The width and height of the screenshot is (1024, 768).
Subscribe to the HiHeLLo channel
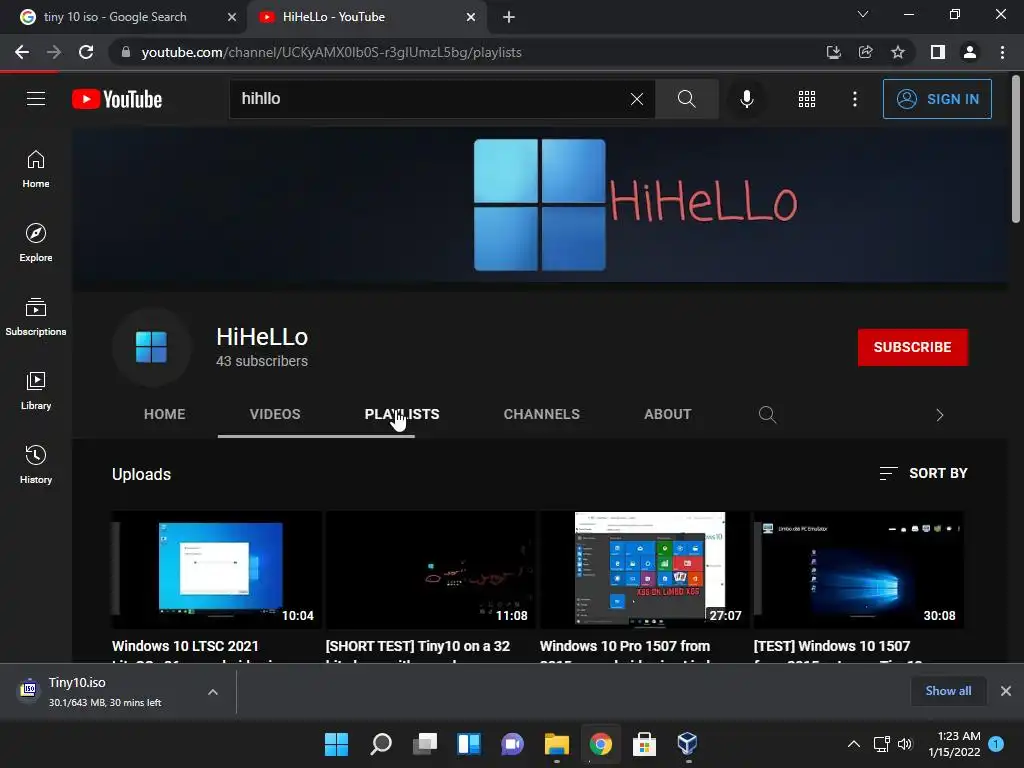click(912, 347)
